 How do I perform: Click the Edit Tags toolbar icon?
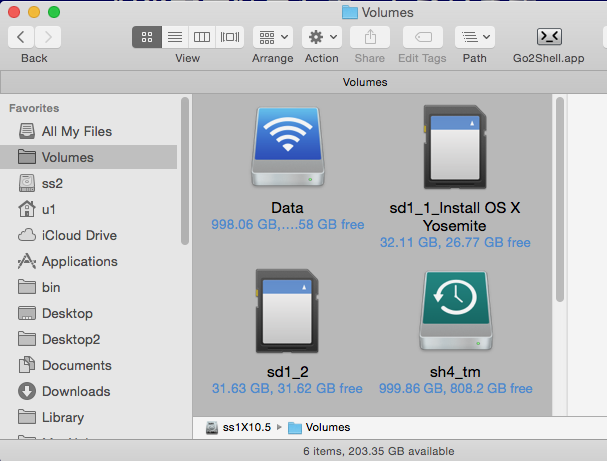[x=422, y=37]
